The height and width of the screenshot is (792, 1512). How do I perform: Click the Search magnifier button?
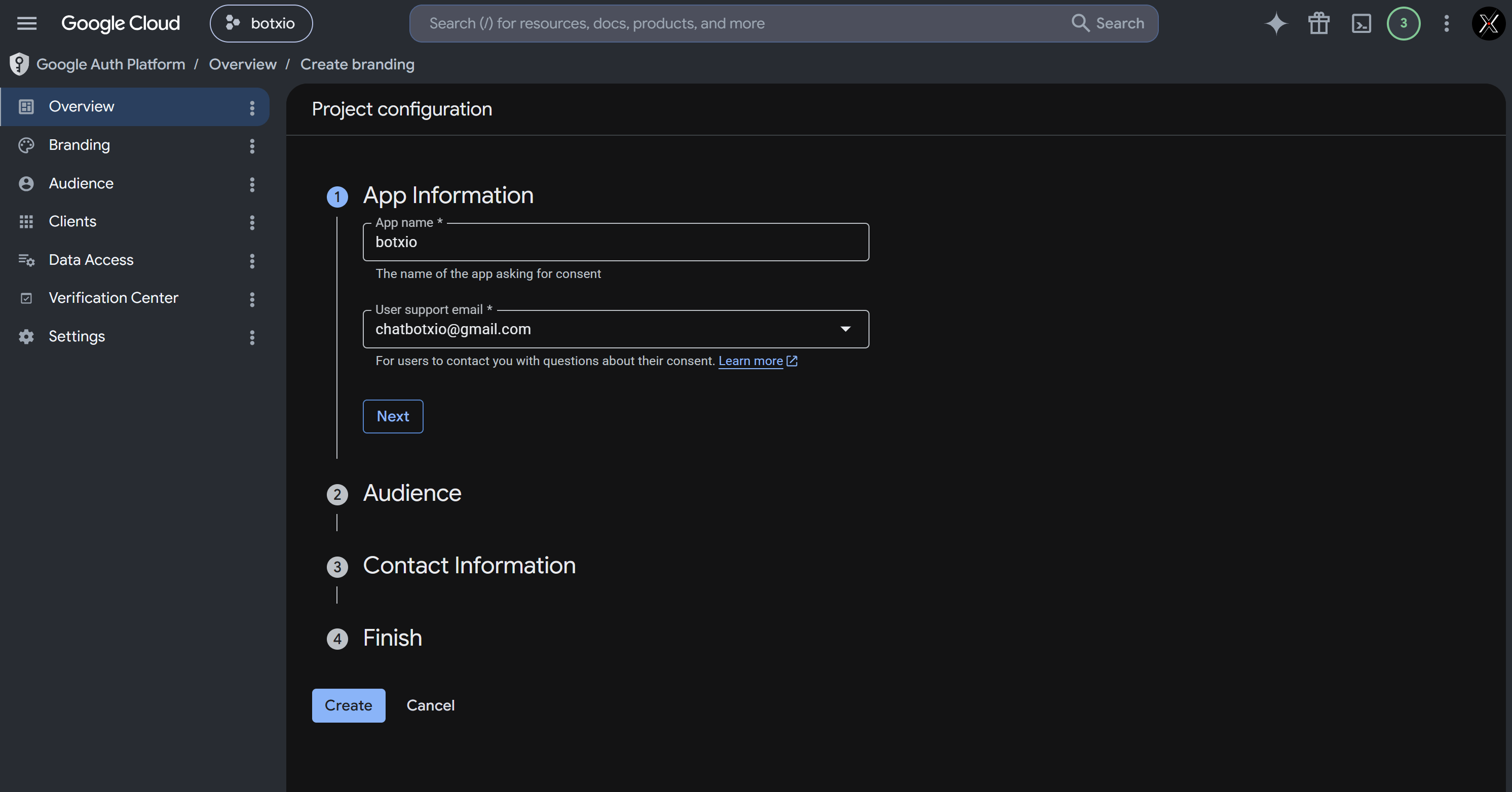pos(1108,23)
